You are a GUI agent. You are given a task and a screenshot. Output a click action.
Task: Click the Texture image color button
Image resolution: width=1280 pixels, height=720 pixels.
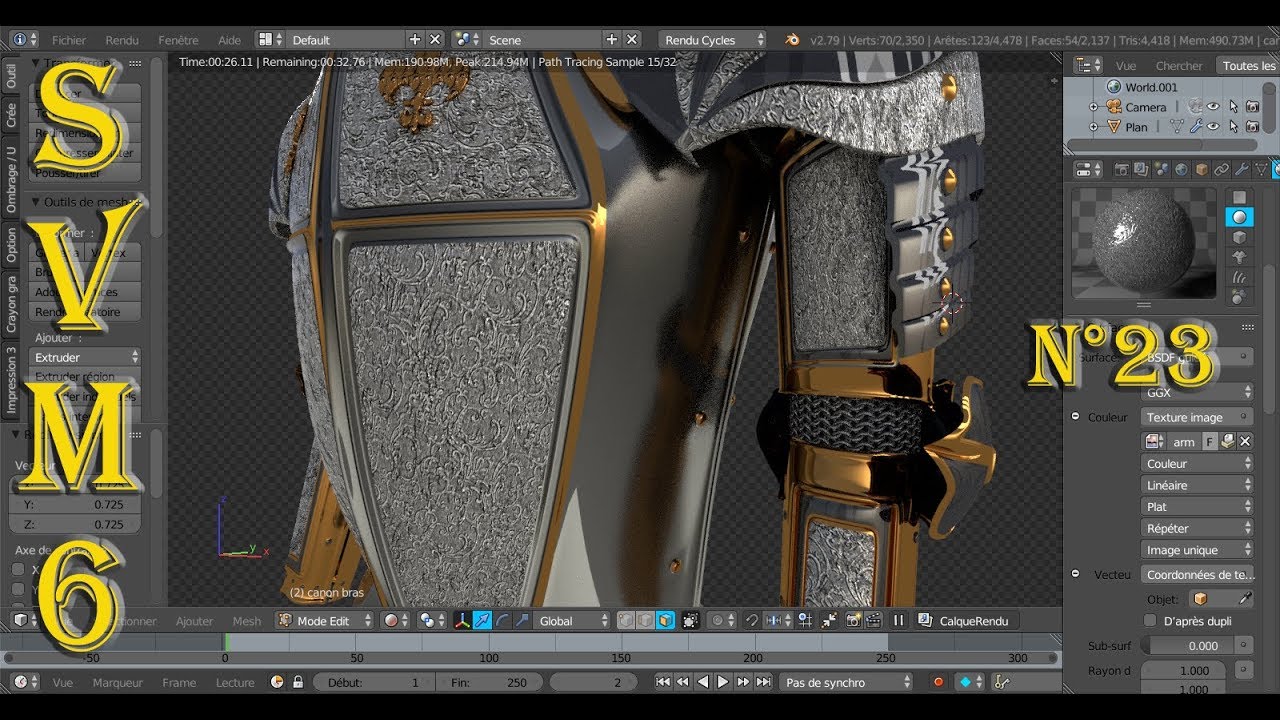click(1197, 417)
